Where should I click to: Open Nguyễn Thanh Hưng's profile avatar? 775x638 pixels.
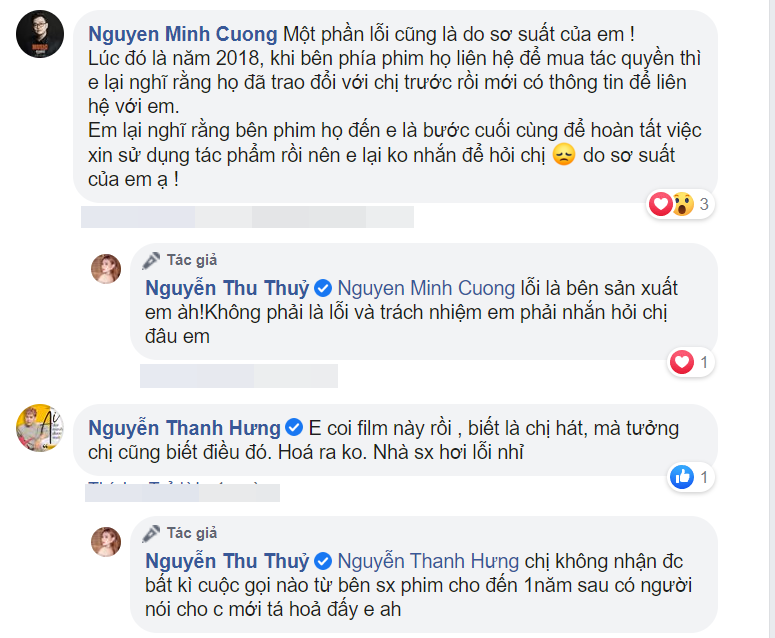35,429
